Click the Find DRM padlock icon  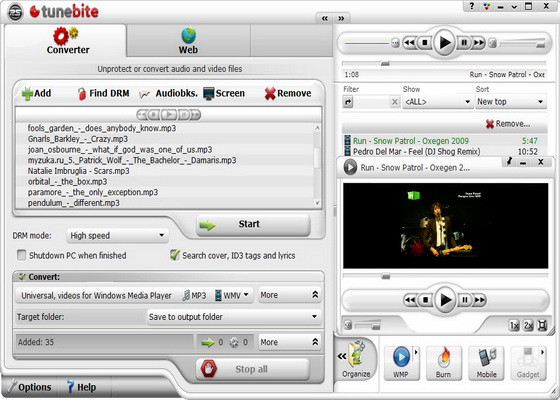pyautogui.click(x=82, y=94)
